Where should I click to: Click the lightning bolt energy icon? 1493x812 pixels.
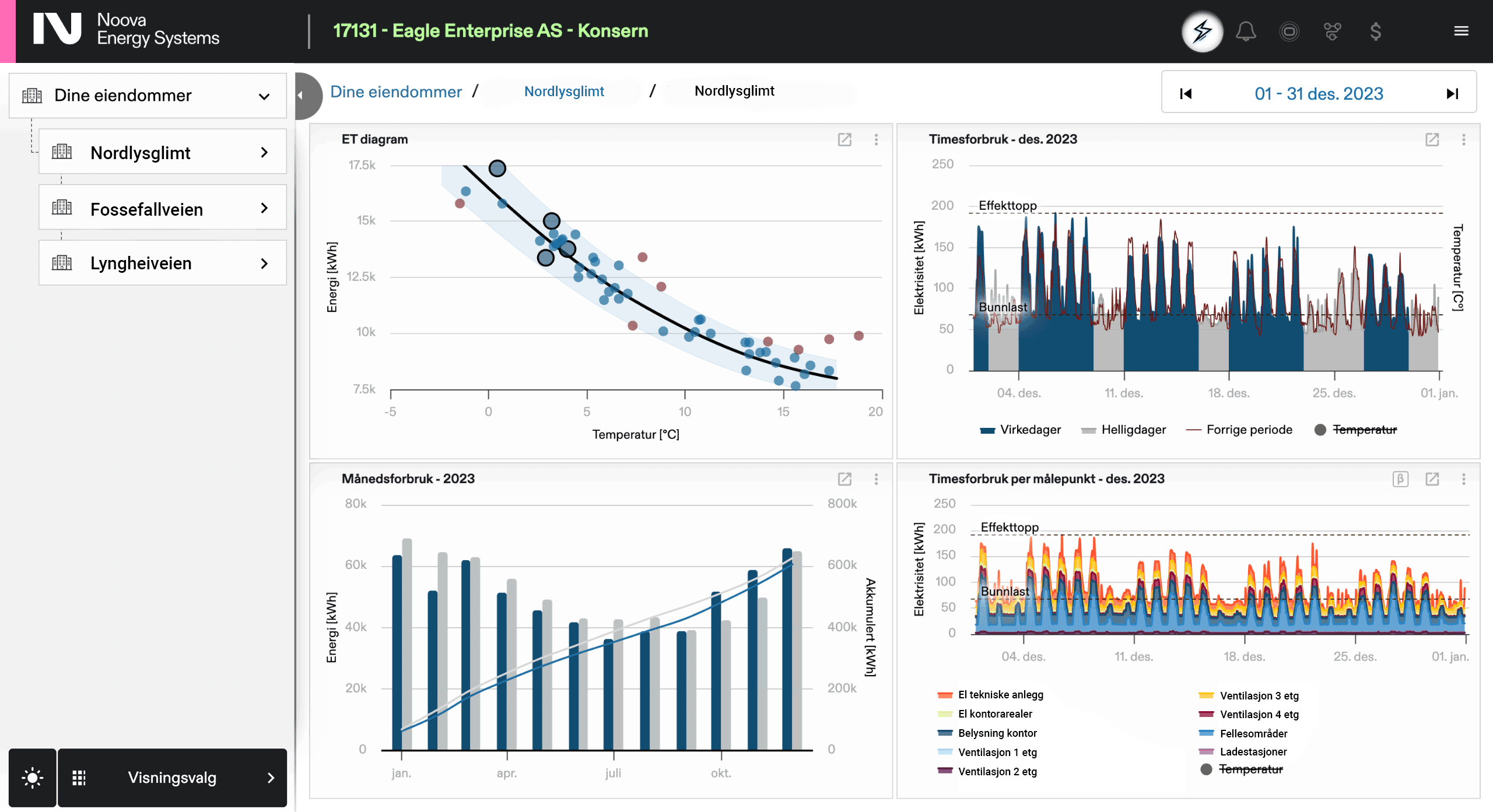click(1202, 31)
